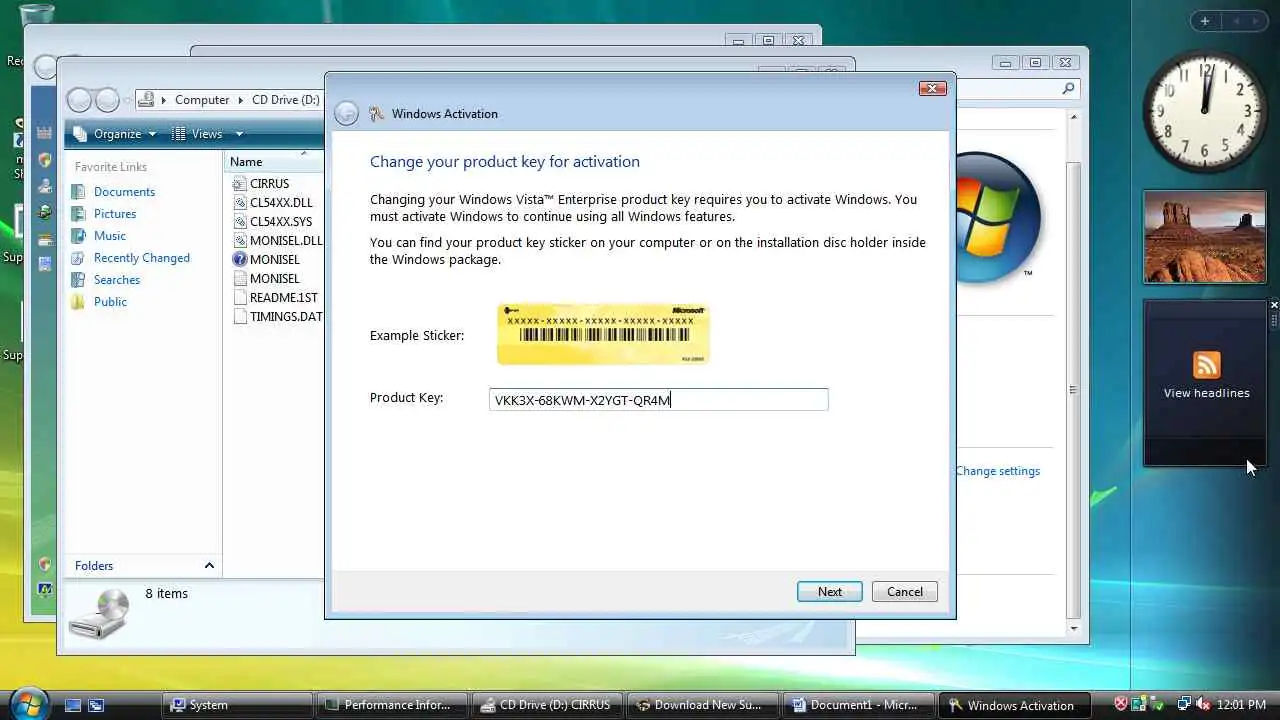Click Computer in the Explorer address bar
This screenshot has height=720, width=1280.
tap(202, 100)
